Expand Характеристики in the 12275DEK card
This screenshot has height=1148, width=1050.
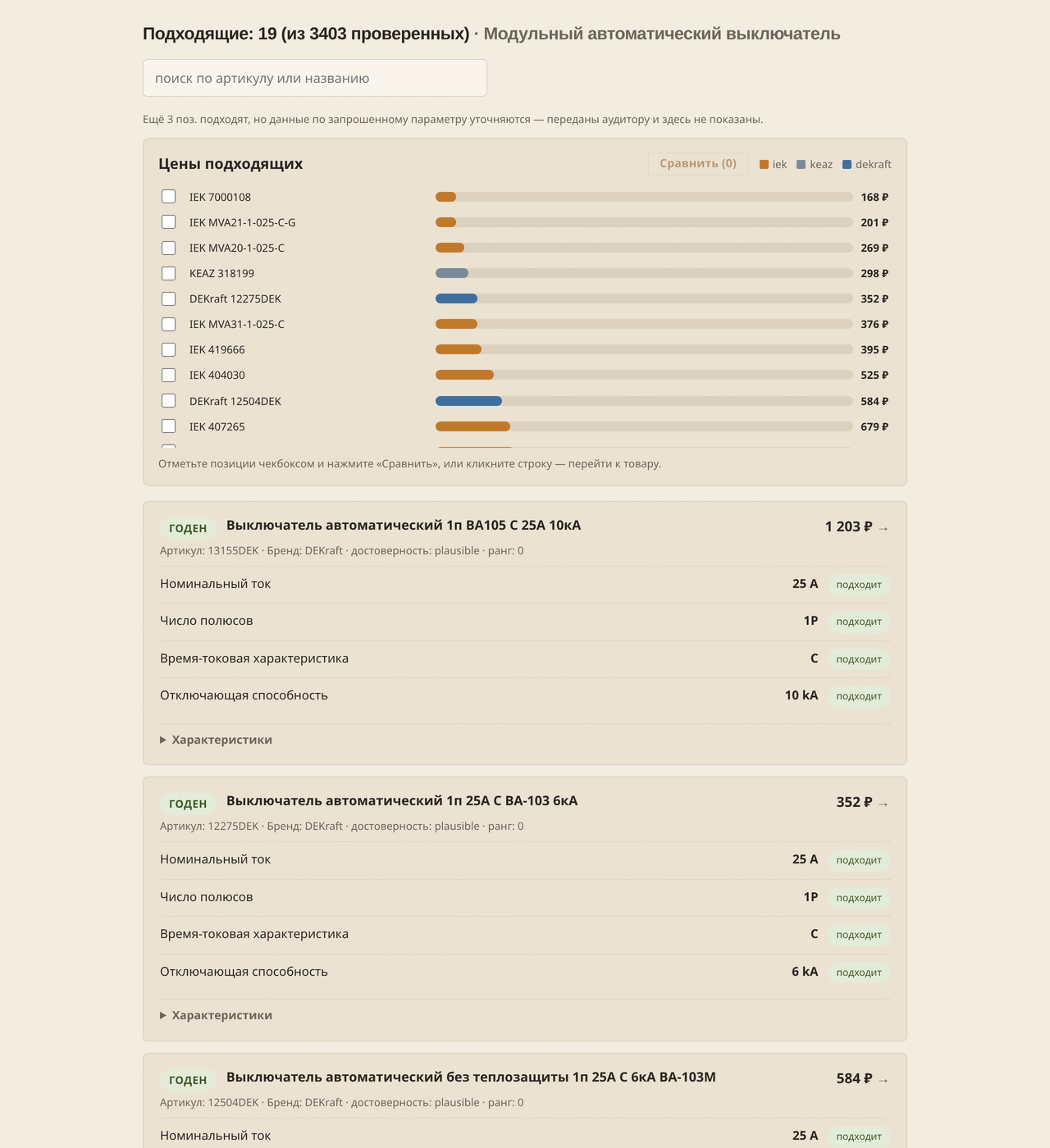point(216,1015)
